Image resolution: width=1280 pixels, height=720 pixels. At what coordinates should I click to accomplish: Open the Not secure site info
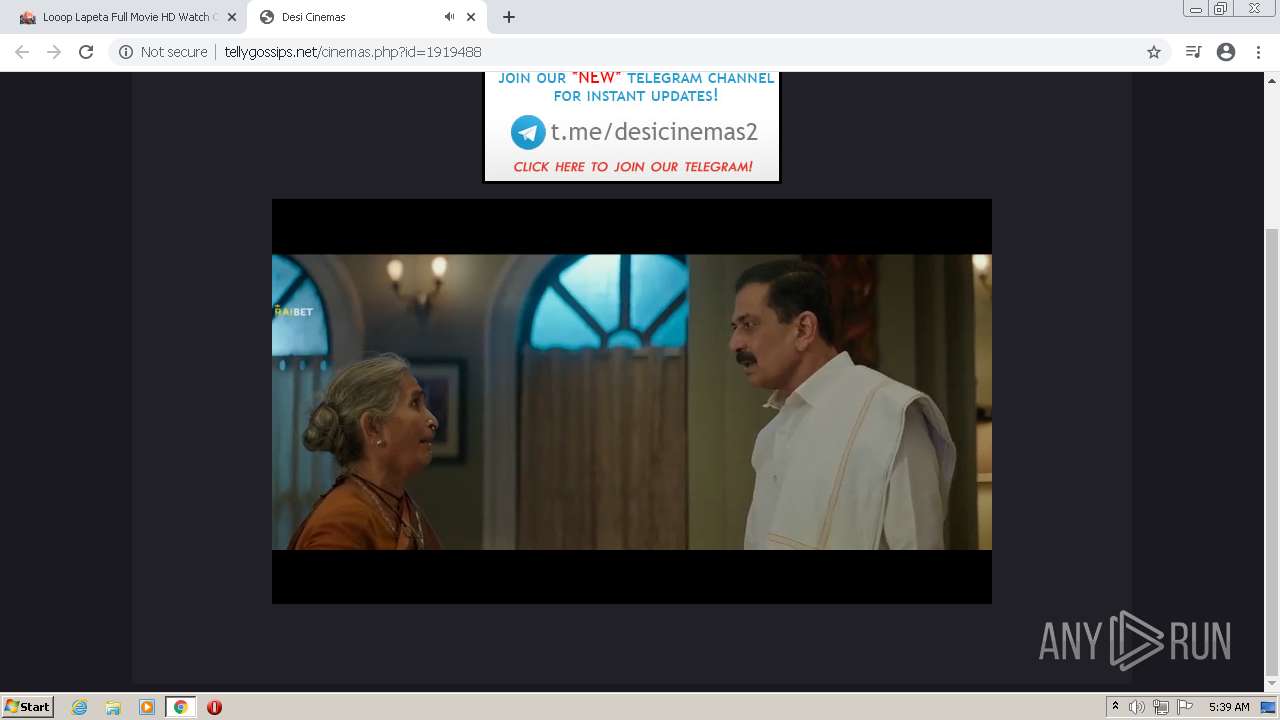[163, 52]
